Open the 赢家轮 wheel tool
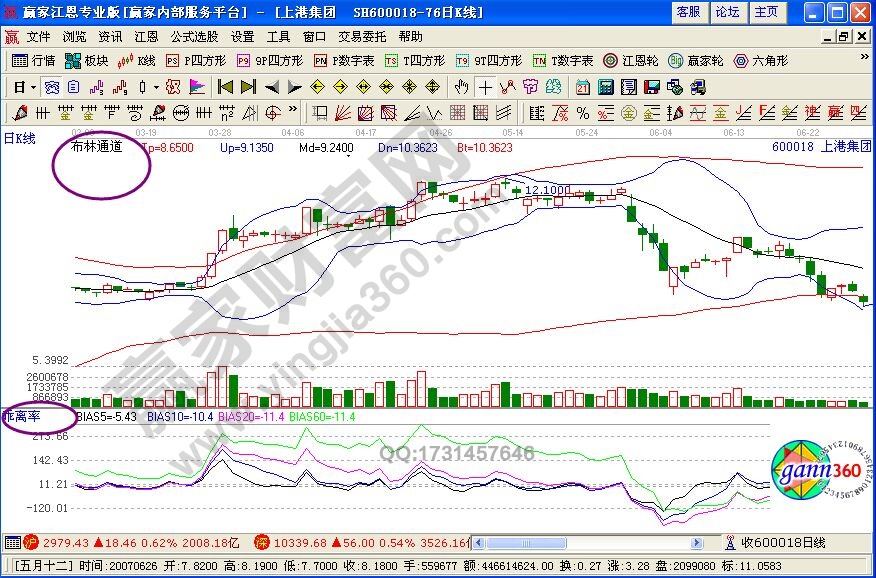This screenshot has width=876, height=578. click(x=696, y=61)
